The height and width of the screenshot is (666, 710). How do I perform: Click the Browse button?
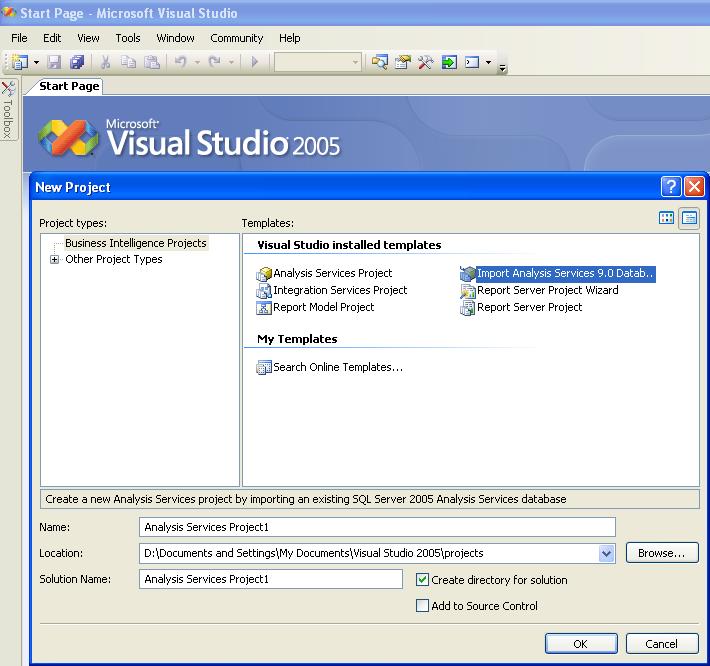click(662, 553)
